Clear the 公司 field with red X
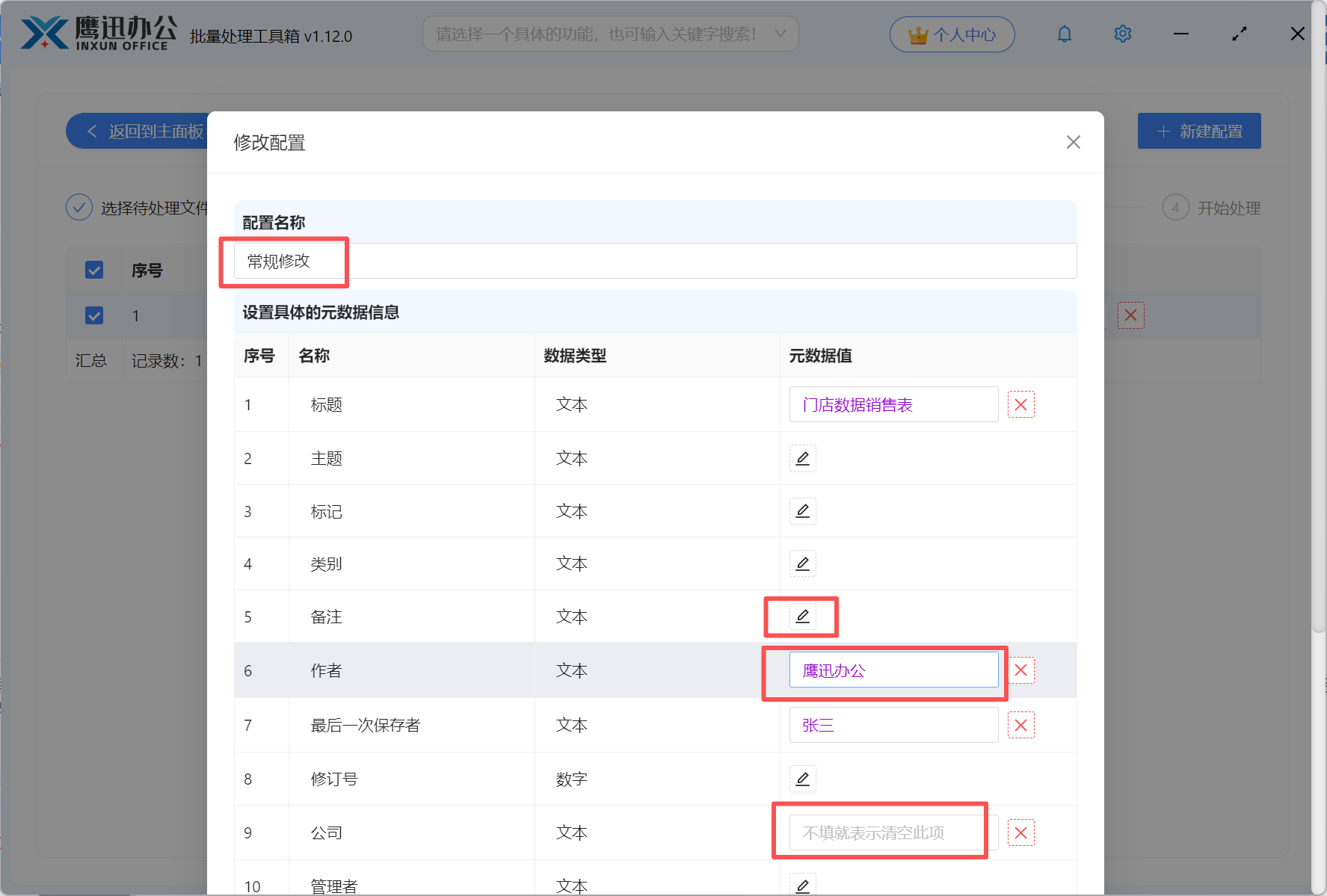The height and width of the screenshot is (896, 1327). click(x=1020, y=832)
